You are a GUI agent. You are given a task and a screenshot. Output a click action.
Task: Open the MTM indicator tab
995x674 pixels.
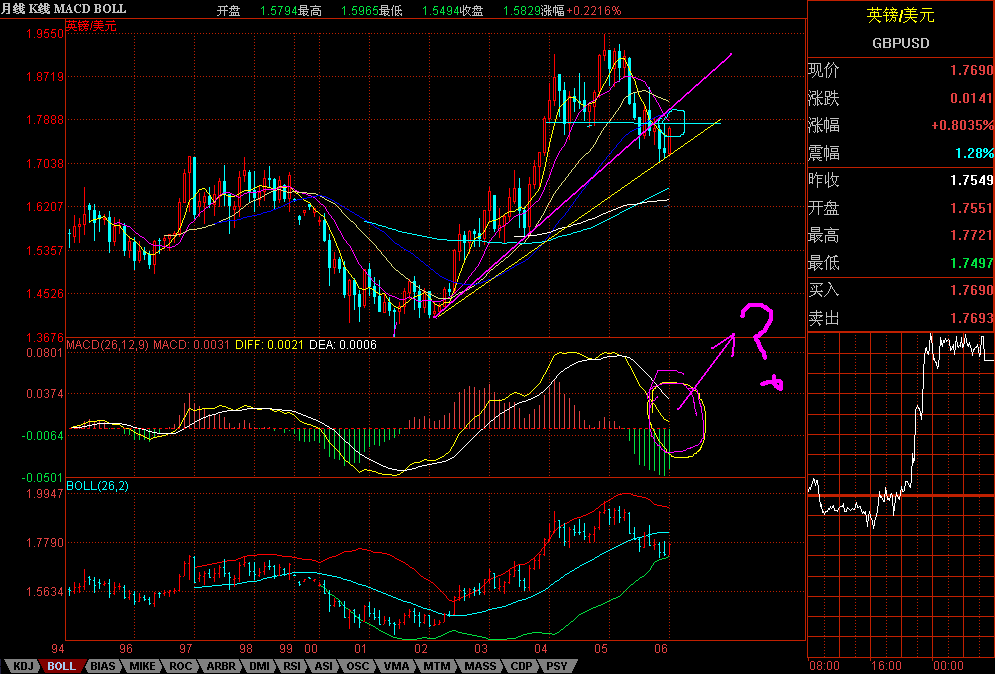pyautogui.click(x=437, y=666)
